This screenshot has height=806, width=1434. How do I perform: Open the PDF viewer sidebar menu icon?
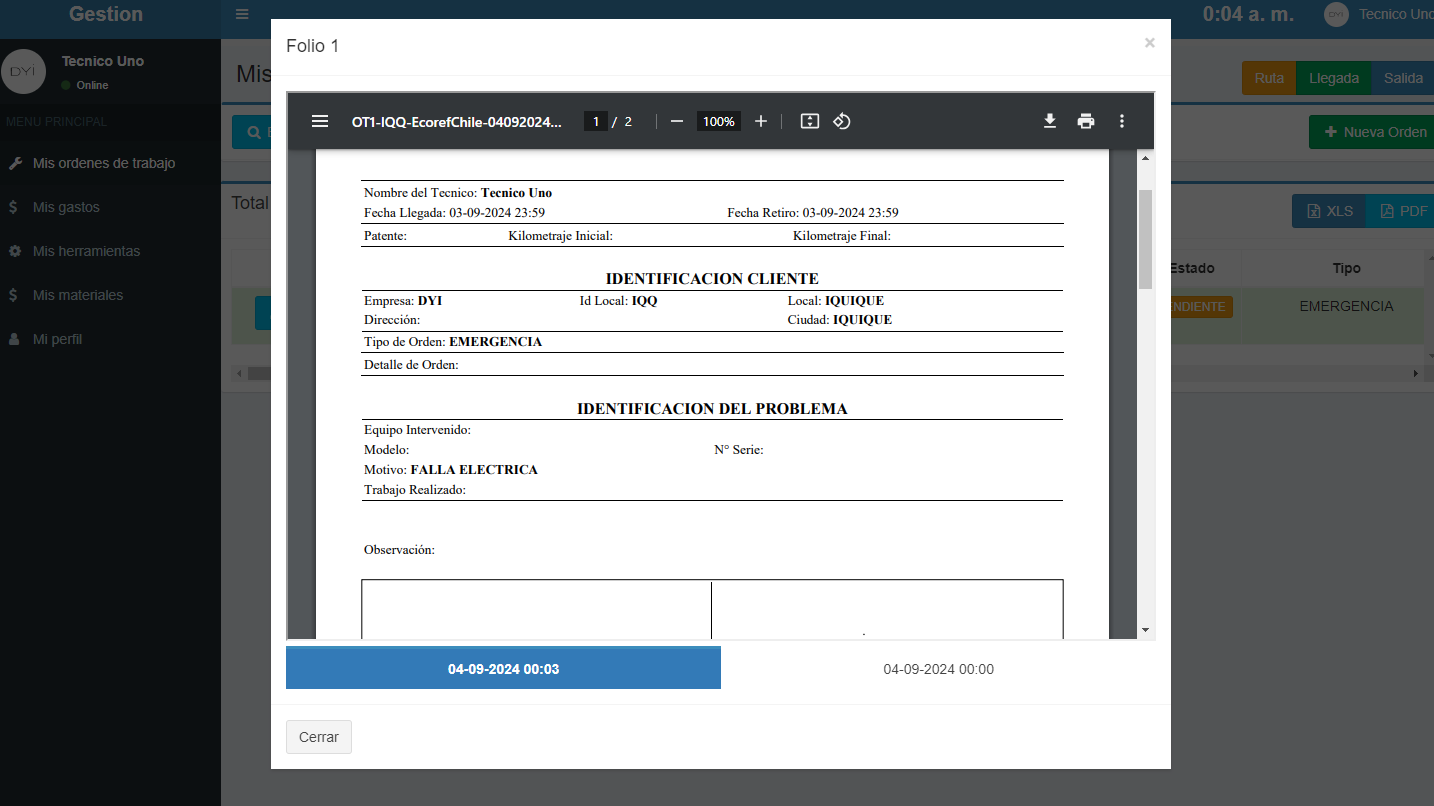coord(320,121)
